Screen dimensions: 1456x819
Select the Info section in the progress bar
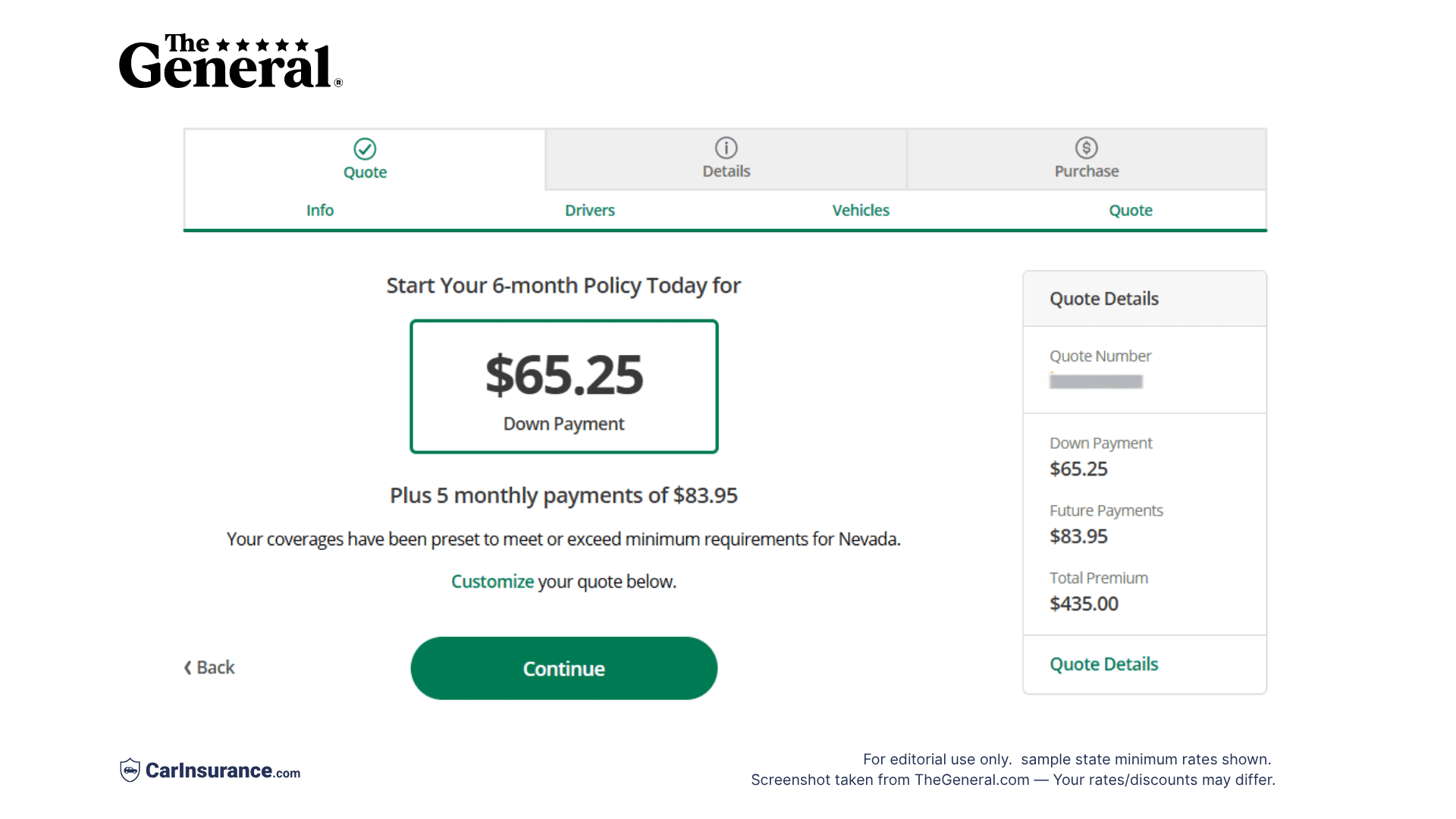(319, 210)
